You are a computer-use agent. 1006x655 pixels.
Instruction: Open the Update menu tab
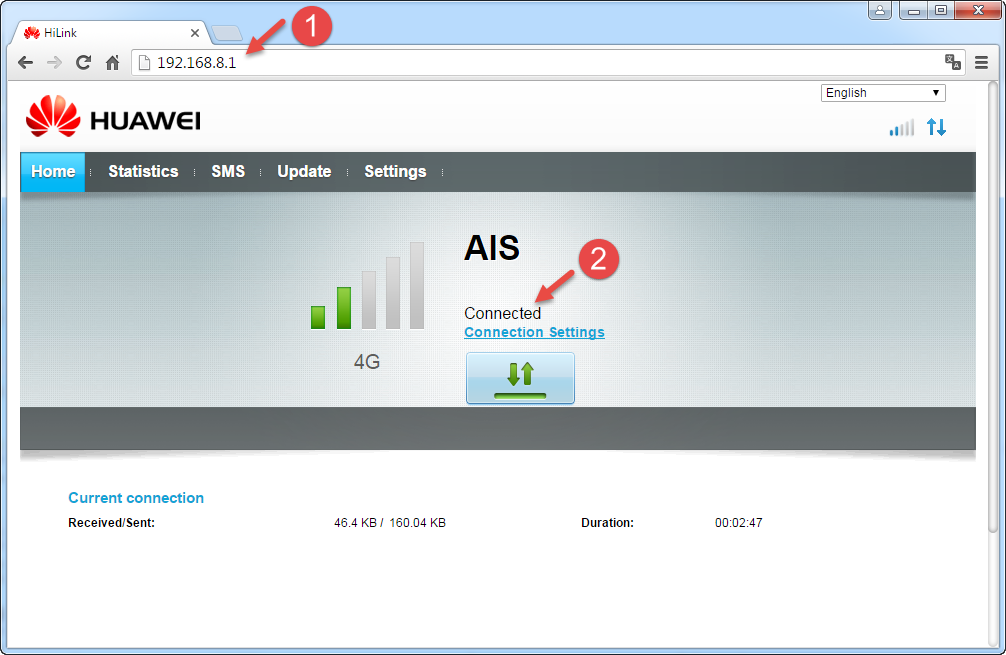304,171
